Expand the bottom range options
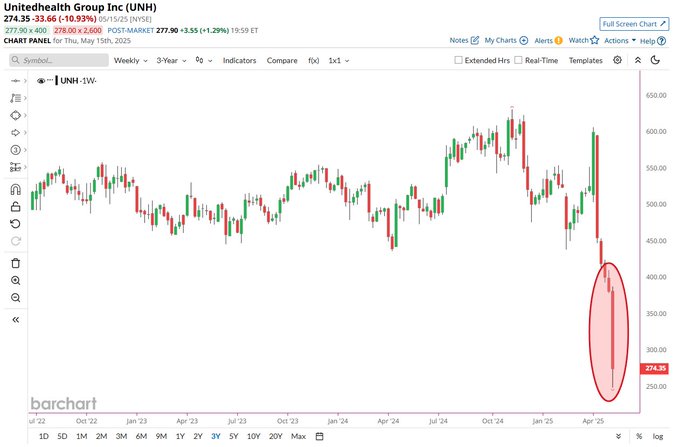Image resolution: width=680 pixels, height=447 pixels. (618, 436)
